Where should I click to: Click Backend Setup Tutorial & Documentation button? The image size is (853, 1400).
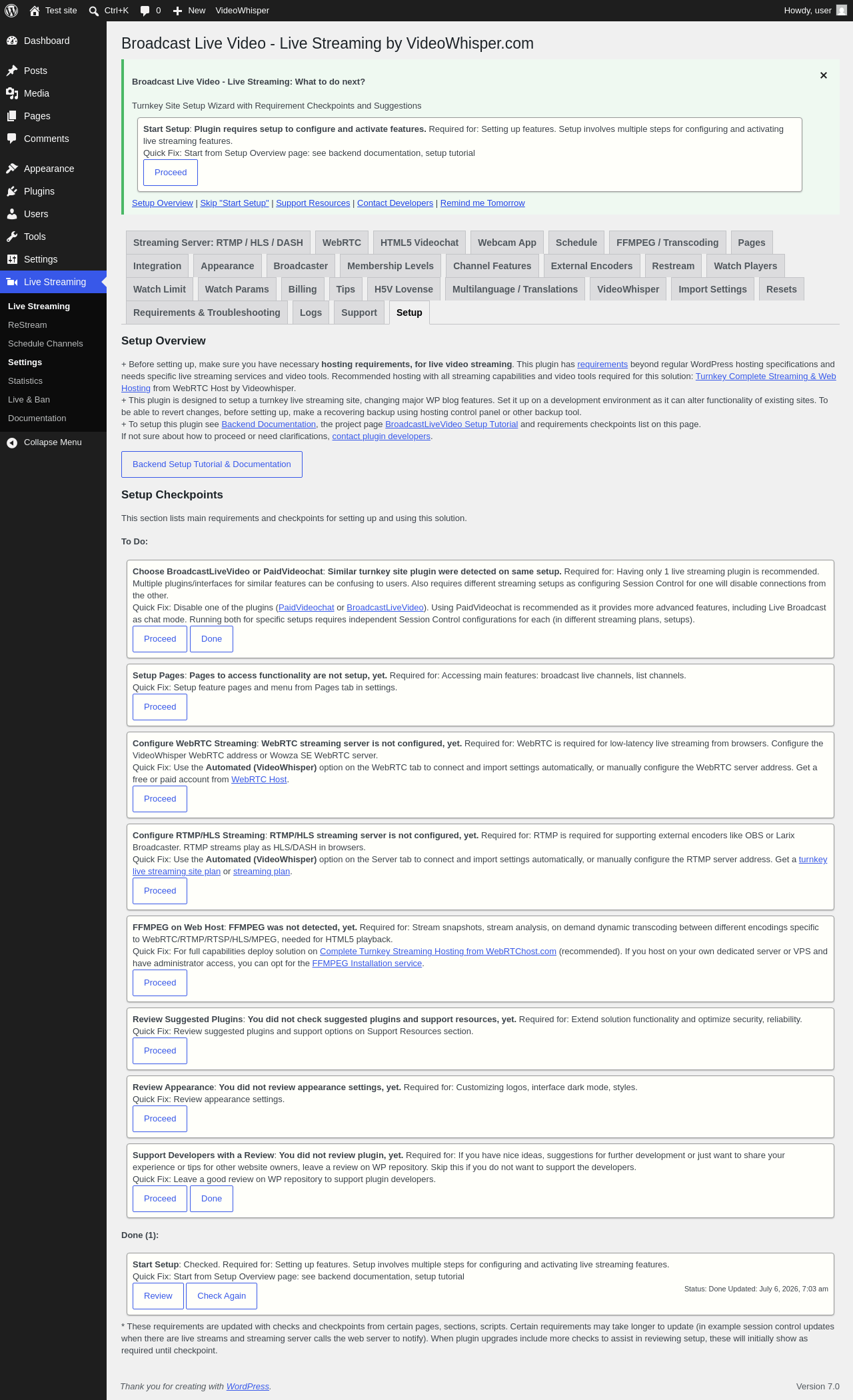pos(212,464)
